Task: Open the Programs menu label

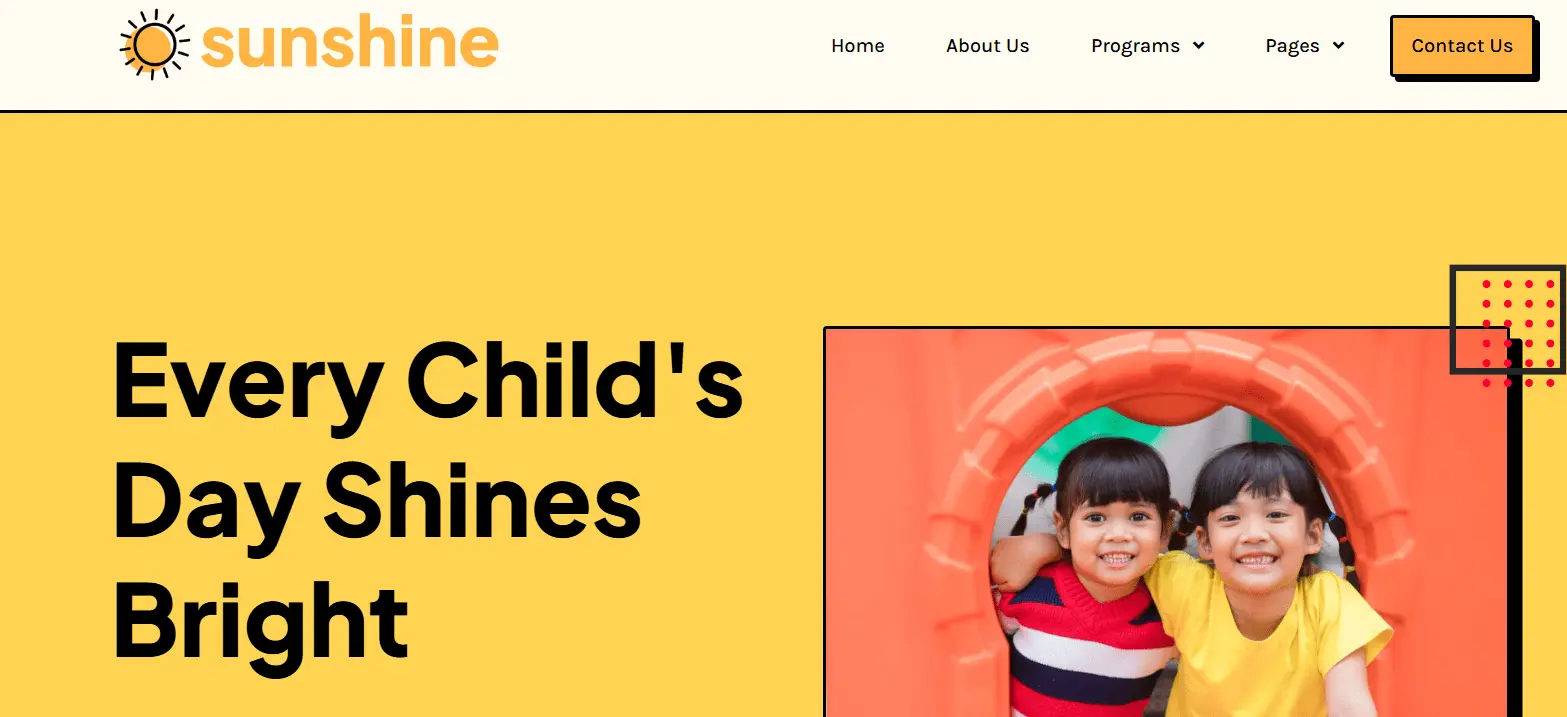Action: click(1135, 46)
